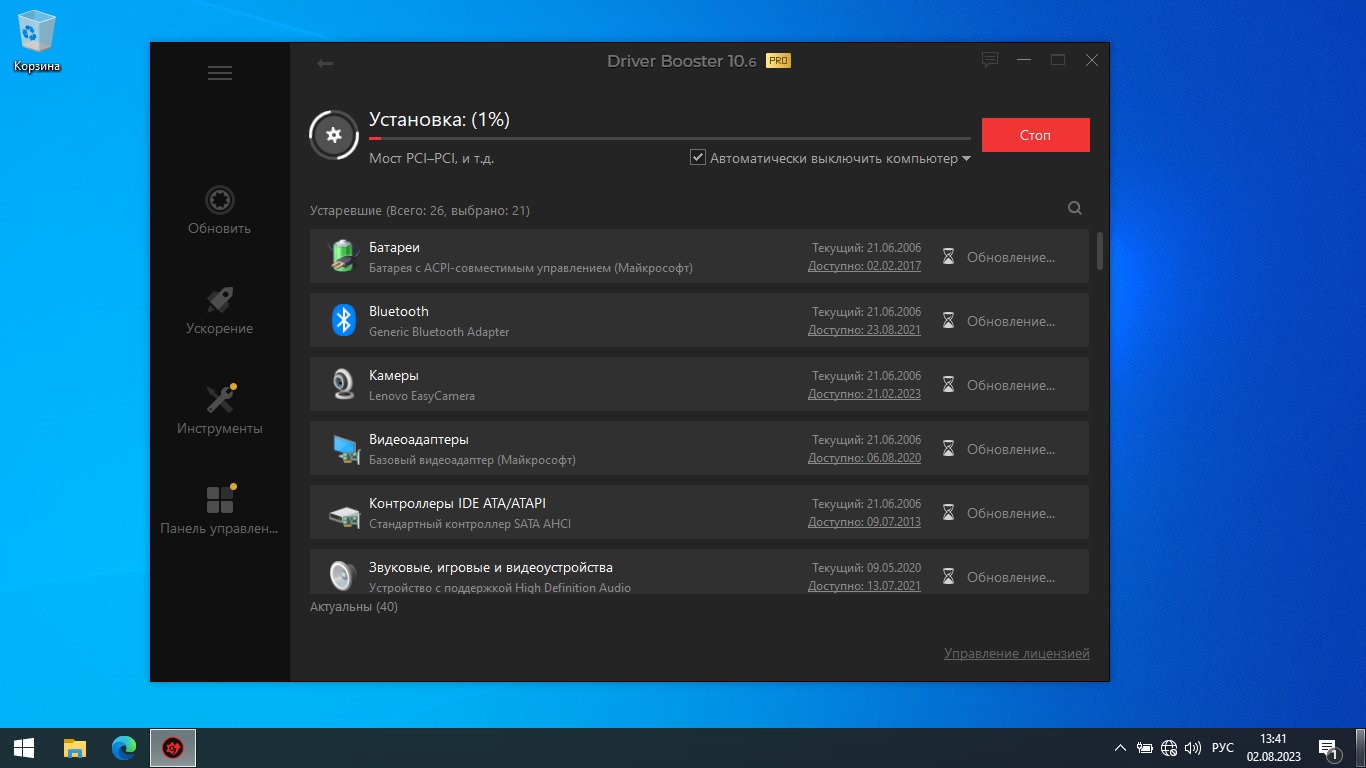Image resolution: width=1366 pixels, height=768 pixels.
Task: Select the Стандартный контроллер SATA AHCI text
Action: point(470,524)
